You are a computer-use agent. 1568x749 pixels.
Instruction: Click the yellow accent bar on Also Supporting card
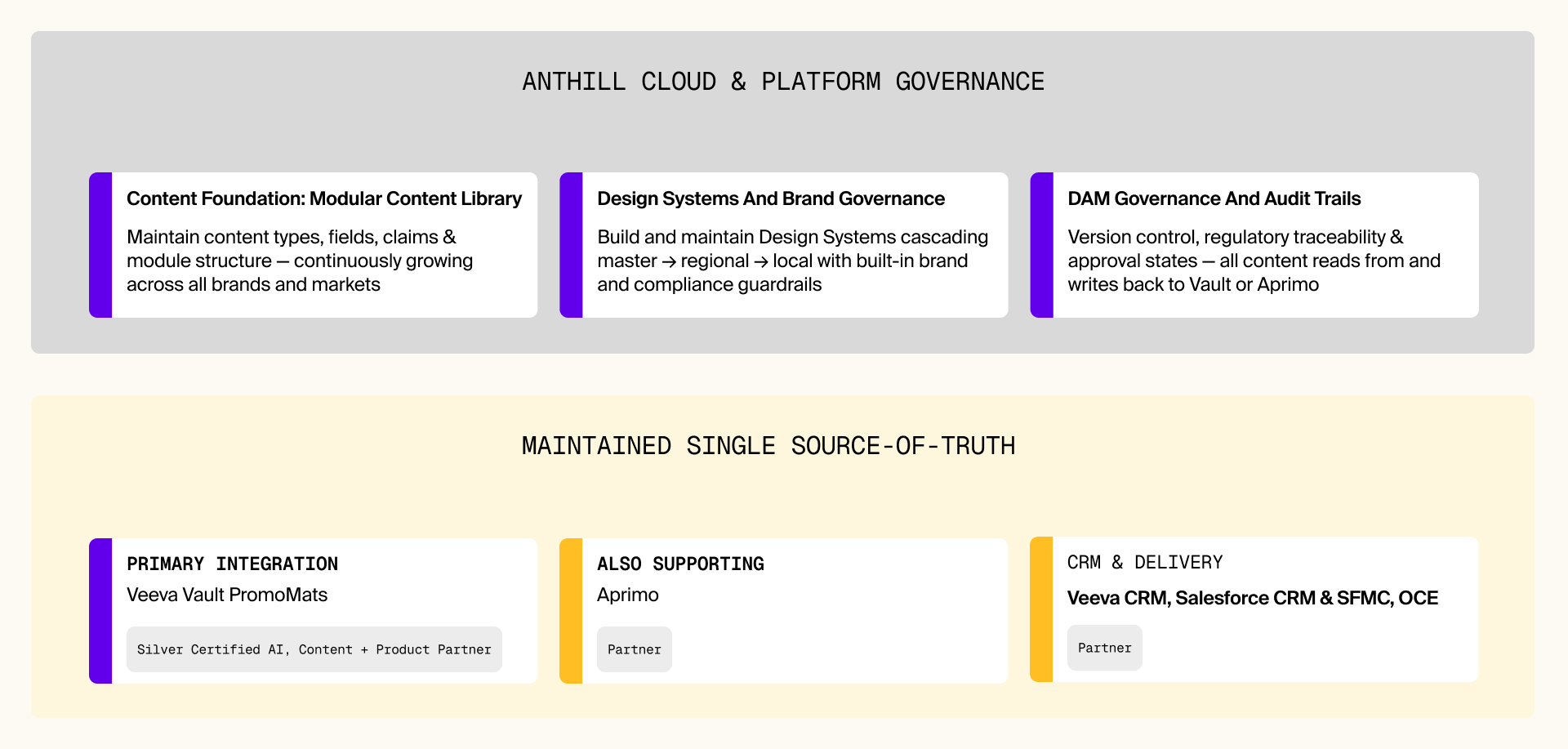[571, 611]
